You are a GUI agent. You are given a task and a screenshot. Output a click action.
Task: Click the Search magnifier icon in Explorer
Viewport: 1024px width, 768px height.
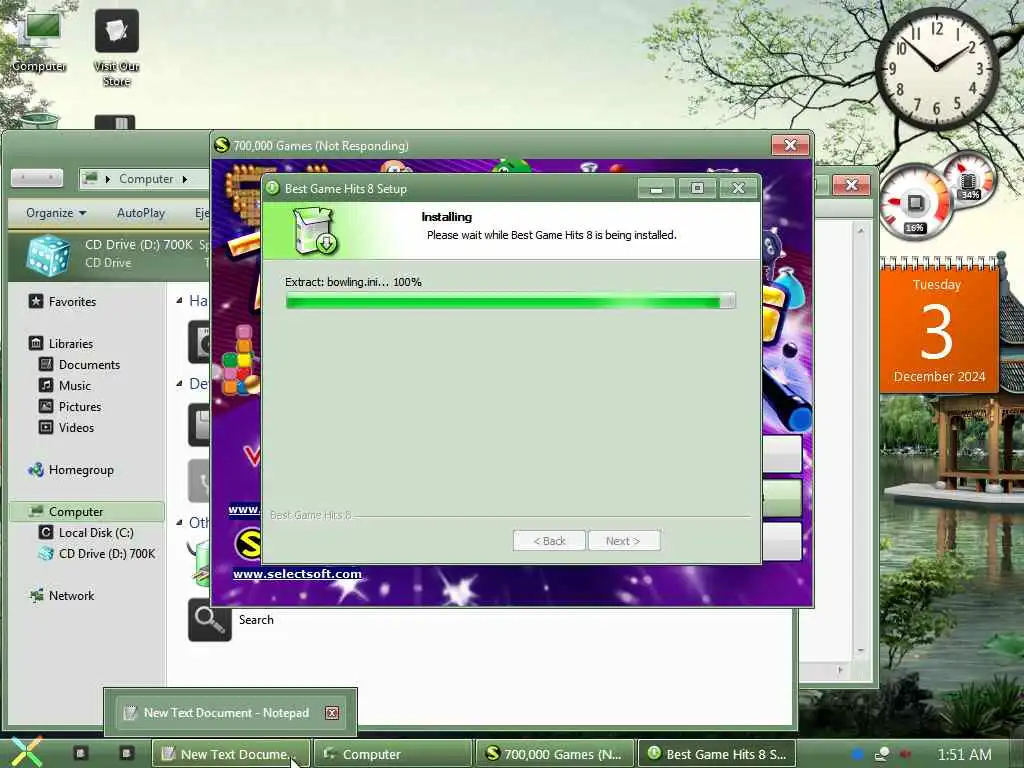pos(210,620)
